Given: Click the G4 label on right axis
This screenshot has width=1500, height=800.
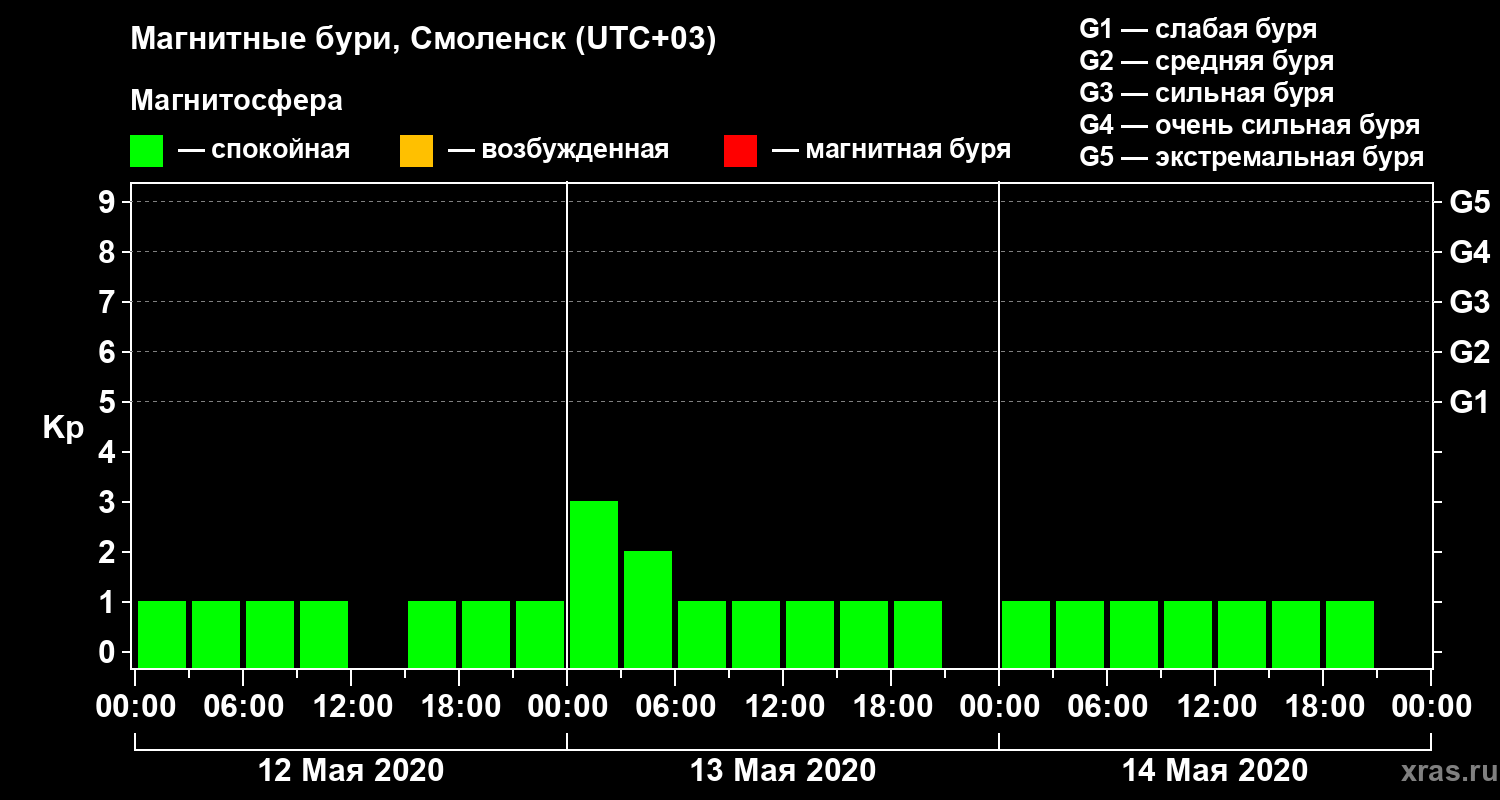Looking at the screenshot, I should coord(1470,253).
